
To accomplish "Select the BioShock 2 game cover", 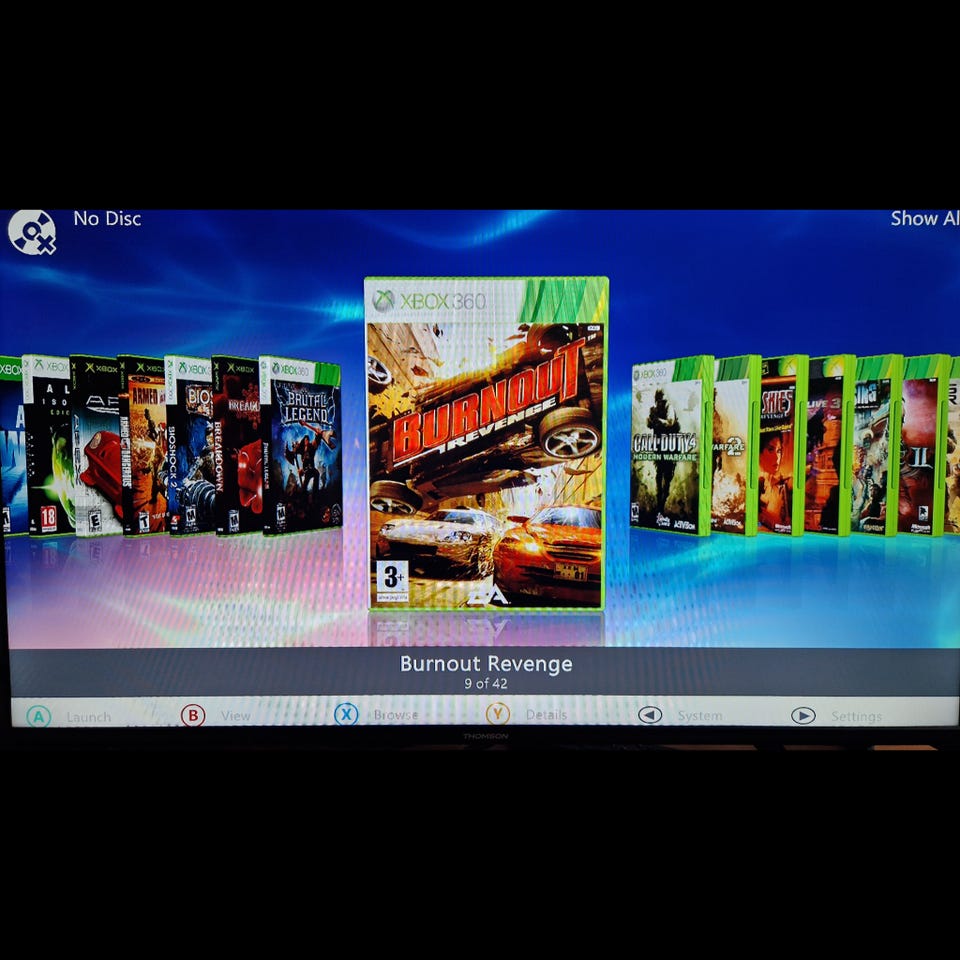I will 189,445.
